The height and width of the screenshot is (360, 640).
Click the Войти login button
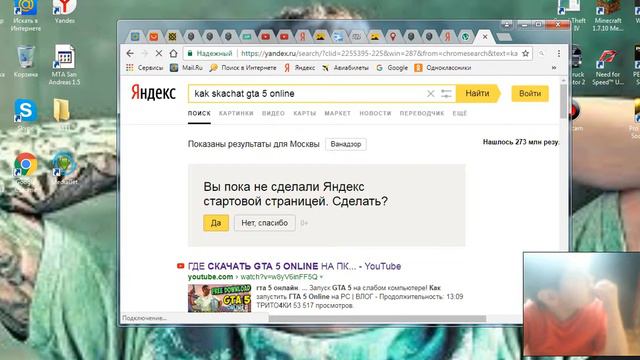(x=530, y=93)
